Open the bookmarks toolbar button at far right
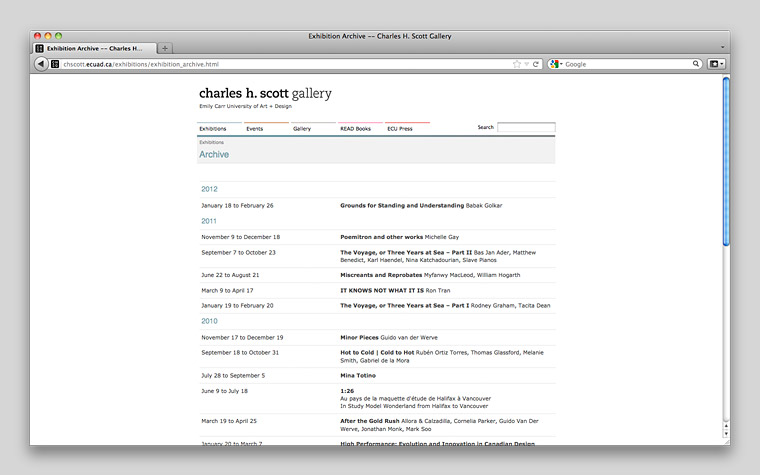The height and width of the screenshot is (475, 760). pyautogui.click(x=716, y=64)
